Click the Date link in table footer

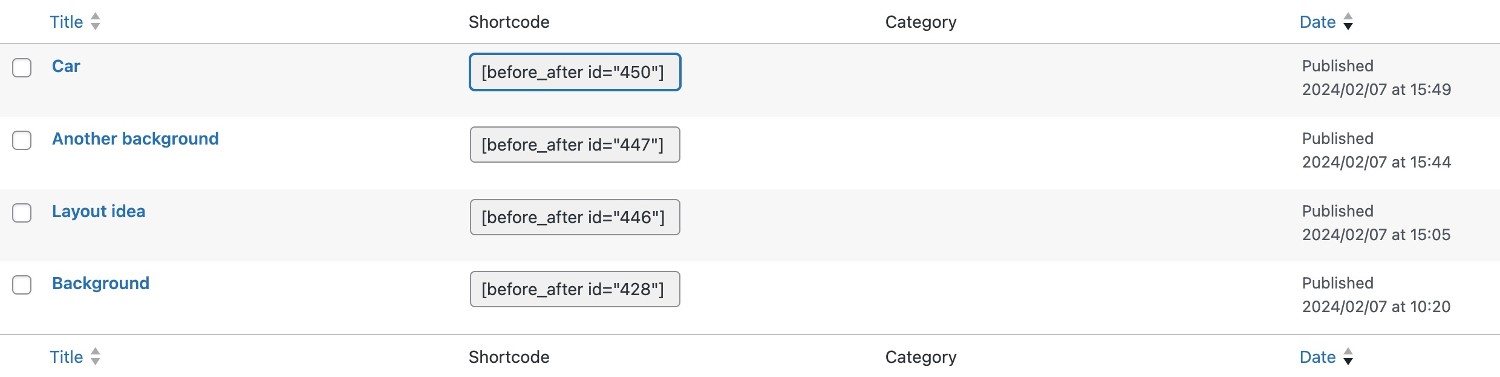(x=1317, y=357)
